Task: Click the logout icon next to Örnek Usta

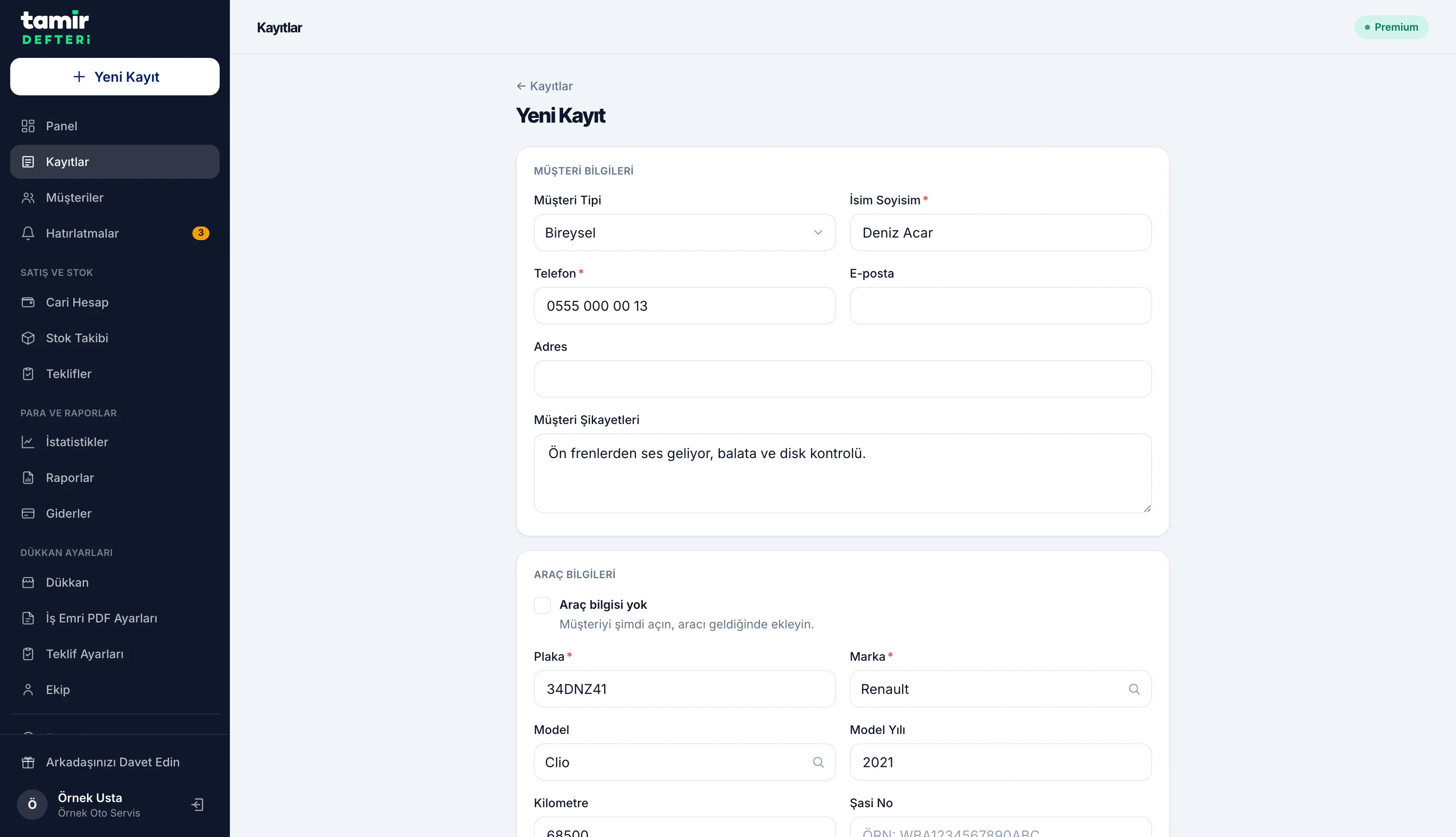Action: click(x=198, y=804)
